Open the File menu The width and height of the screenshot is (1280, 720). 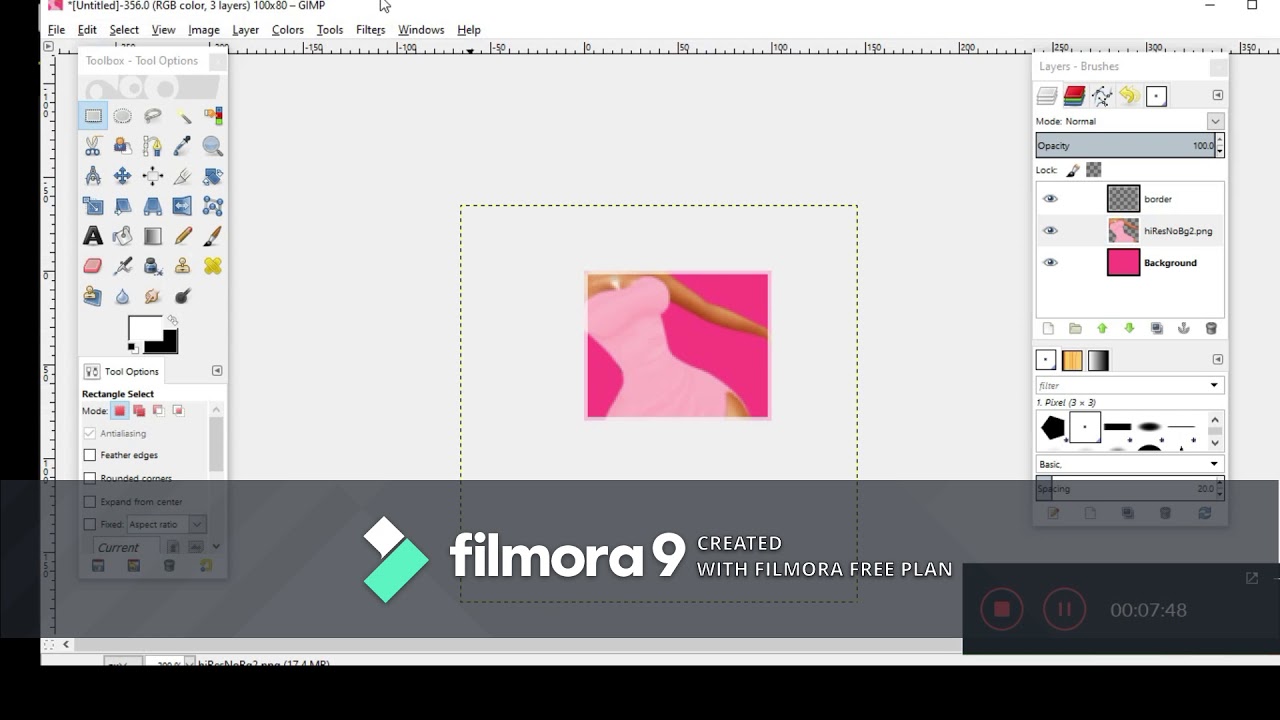pyautogui.click(x=57, y=30)
